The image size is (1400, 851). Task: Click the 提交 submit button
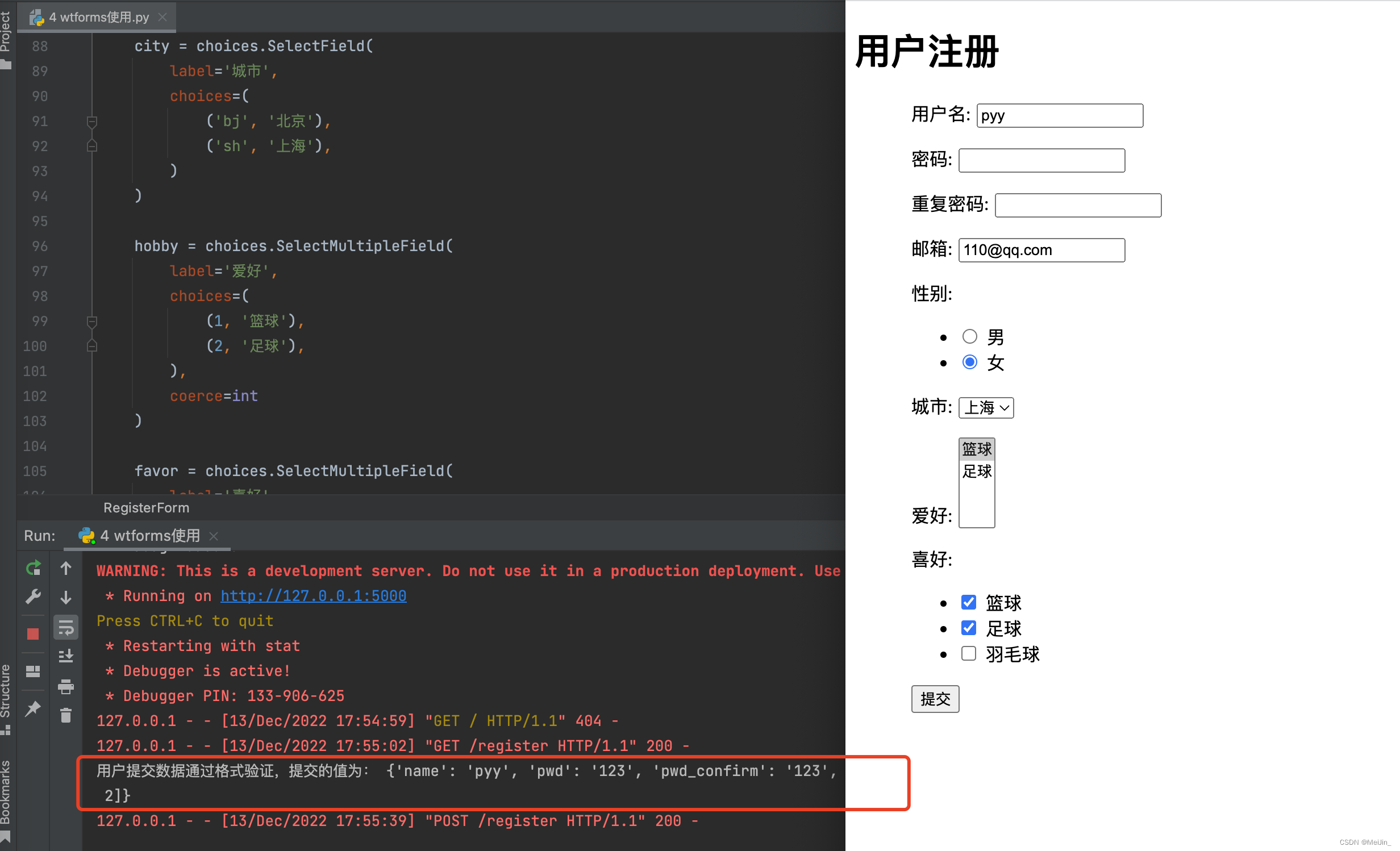click(x=935, y=699)
